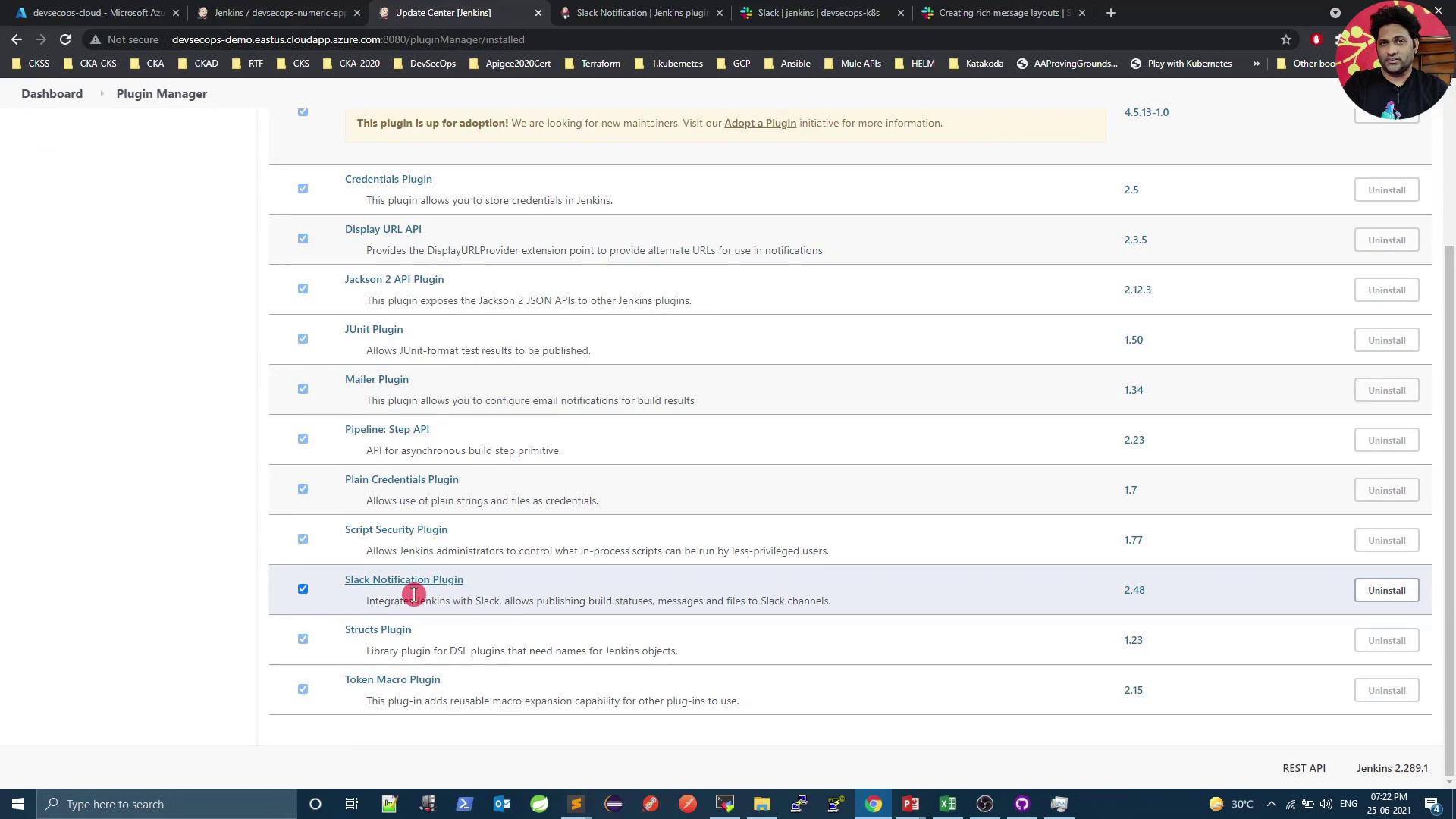Switch to the devsecops-cloud Azure tab
Screen dimensions: 1456x819
click(97, 13)
